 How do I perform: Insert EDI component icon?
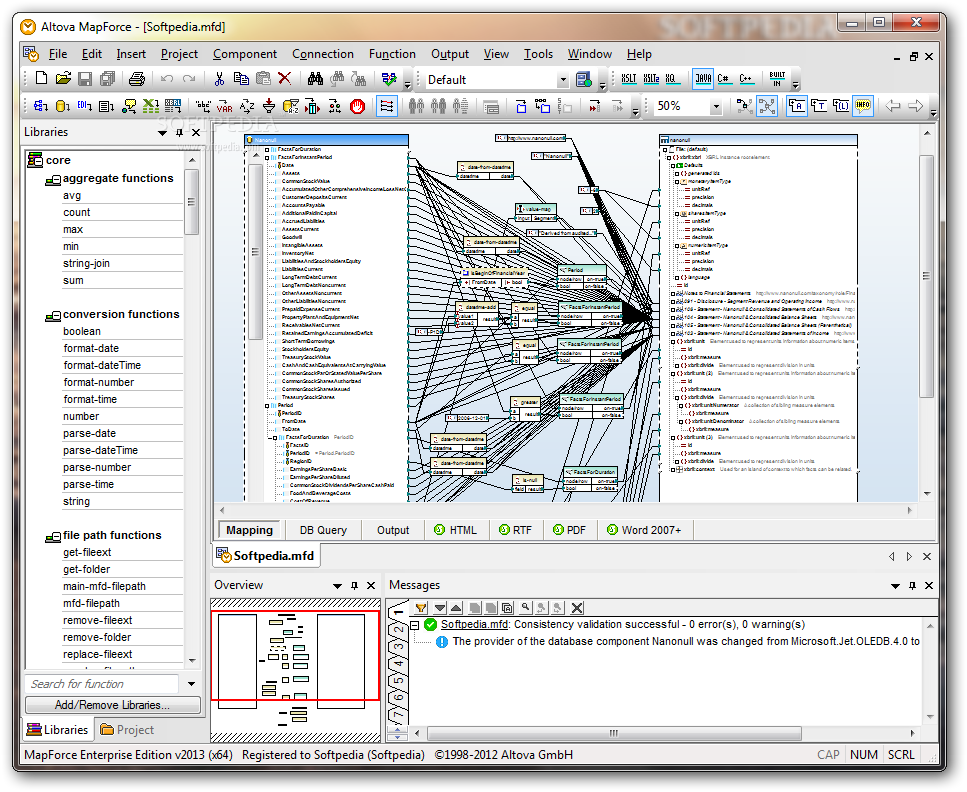pos(84,106)
